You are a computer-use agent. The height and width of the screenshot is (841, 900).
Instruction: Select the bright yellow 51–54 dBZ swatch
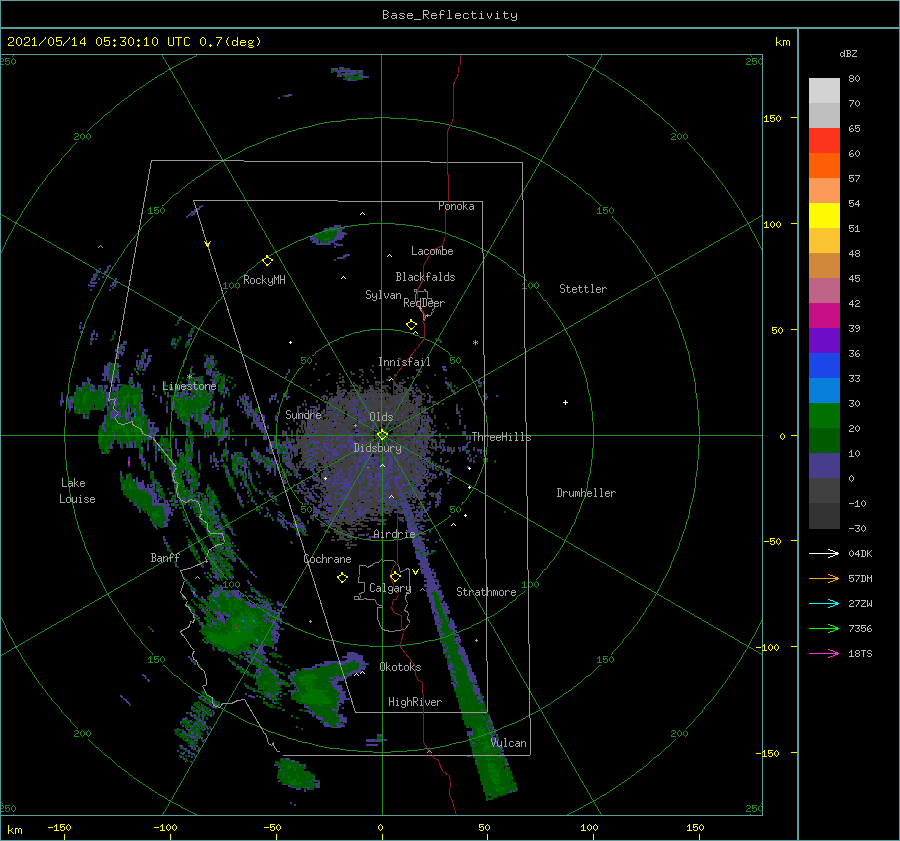[x=824, y=216]
